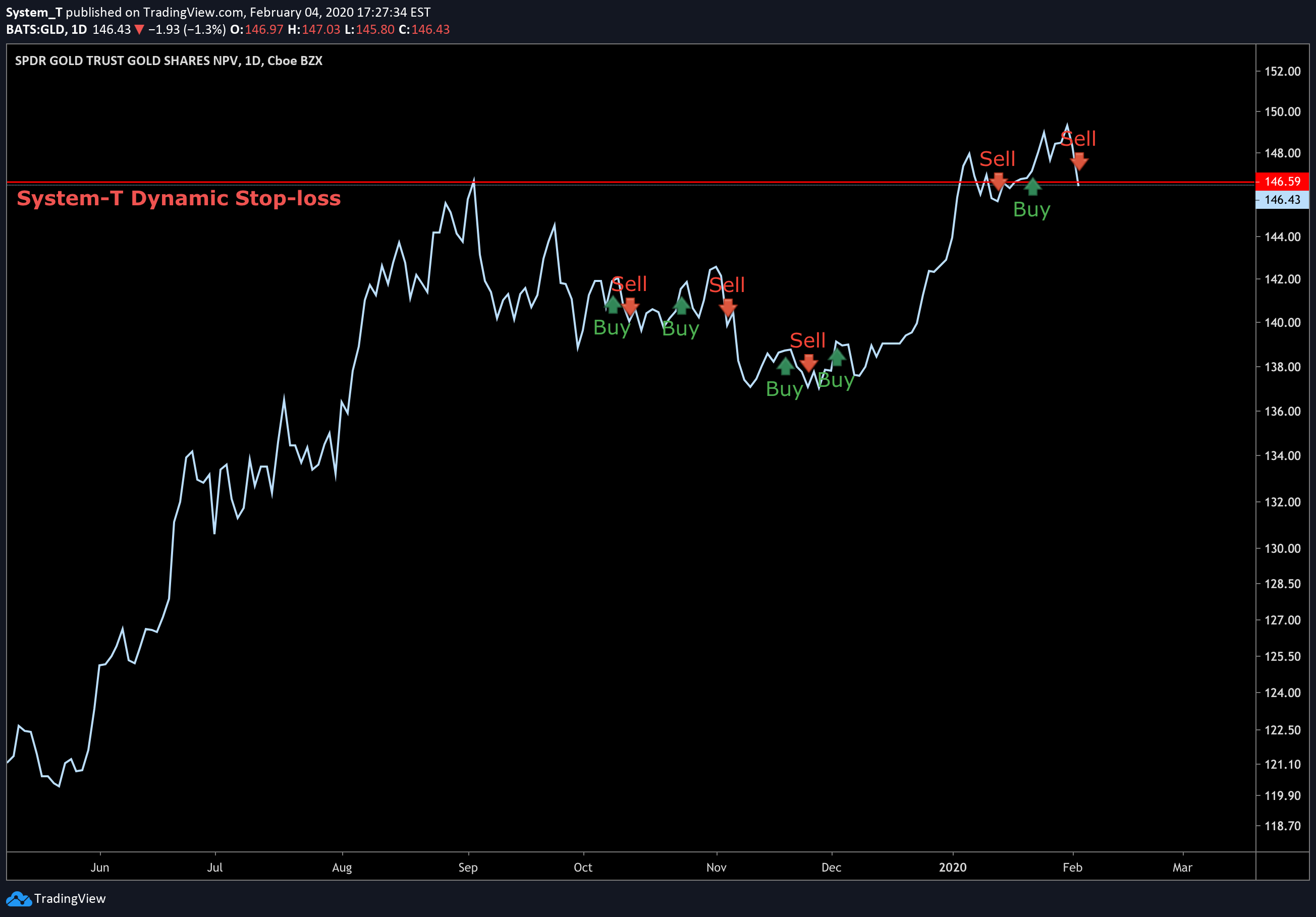Click the first green Buy arrow in early October
1316x917 pixels.
(x=613, y=305)
